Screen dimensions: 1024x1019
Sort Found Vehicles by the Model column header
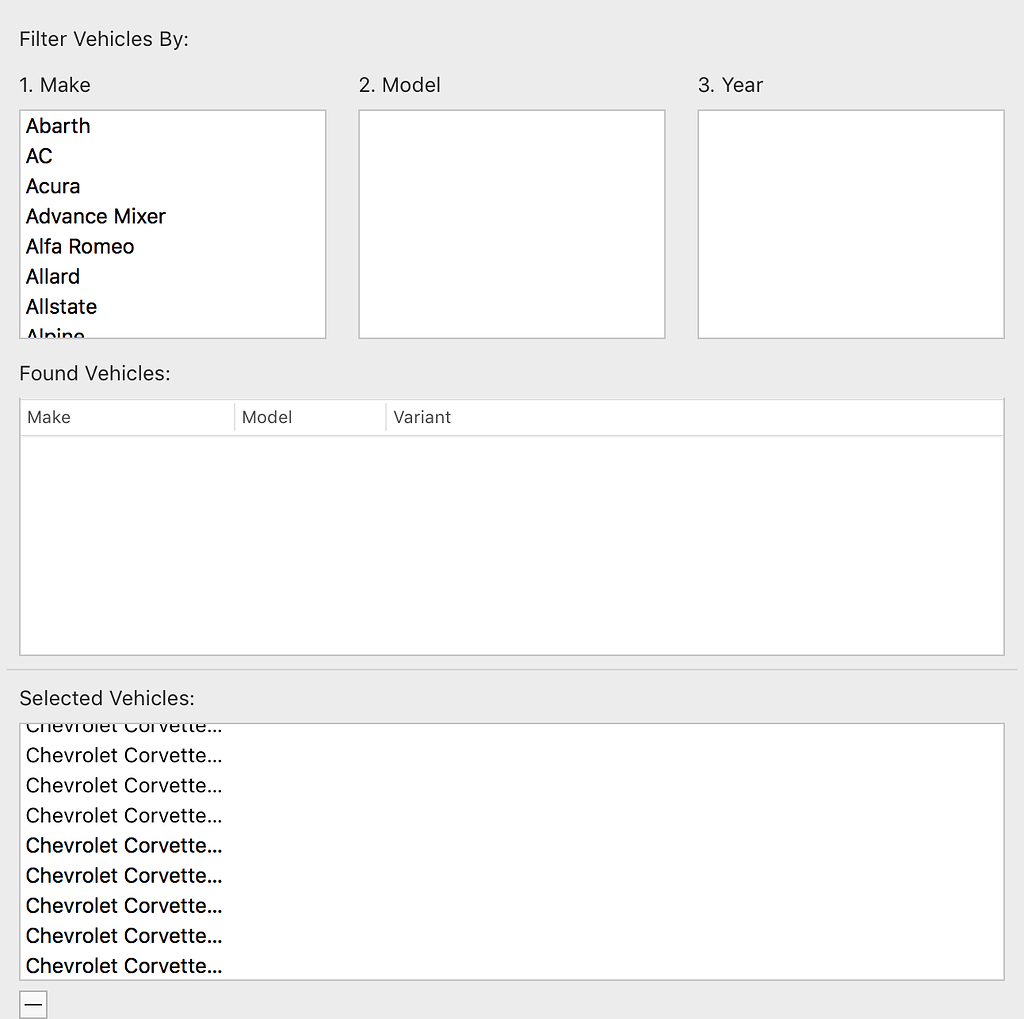point(310,417)
